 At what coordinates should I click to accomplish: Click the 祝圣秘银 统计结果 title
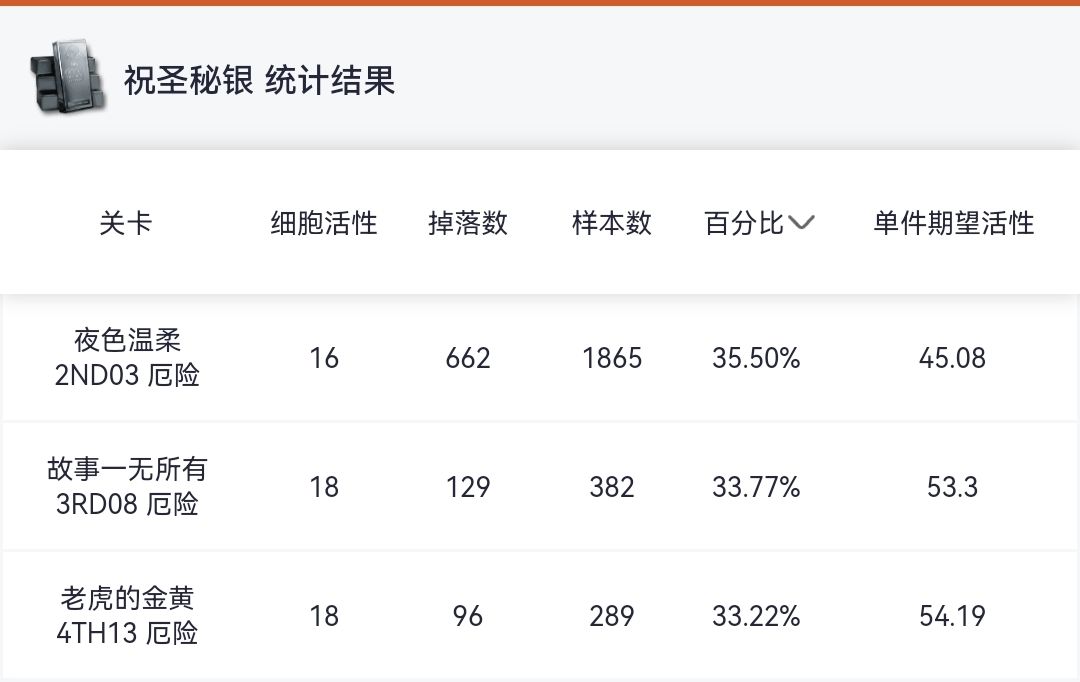260,80
